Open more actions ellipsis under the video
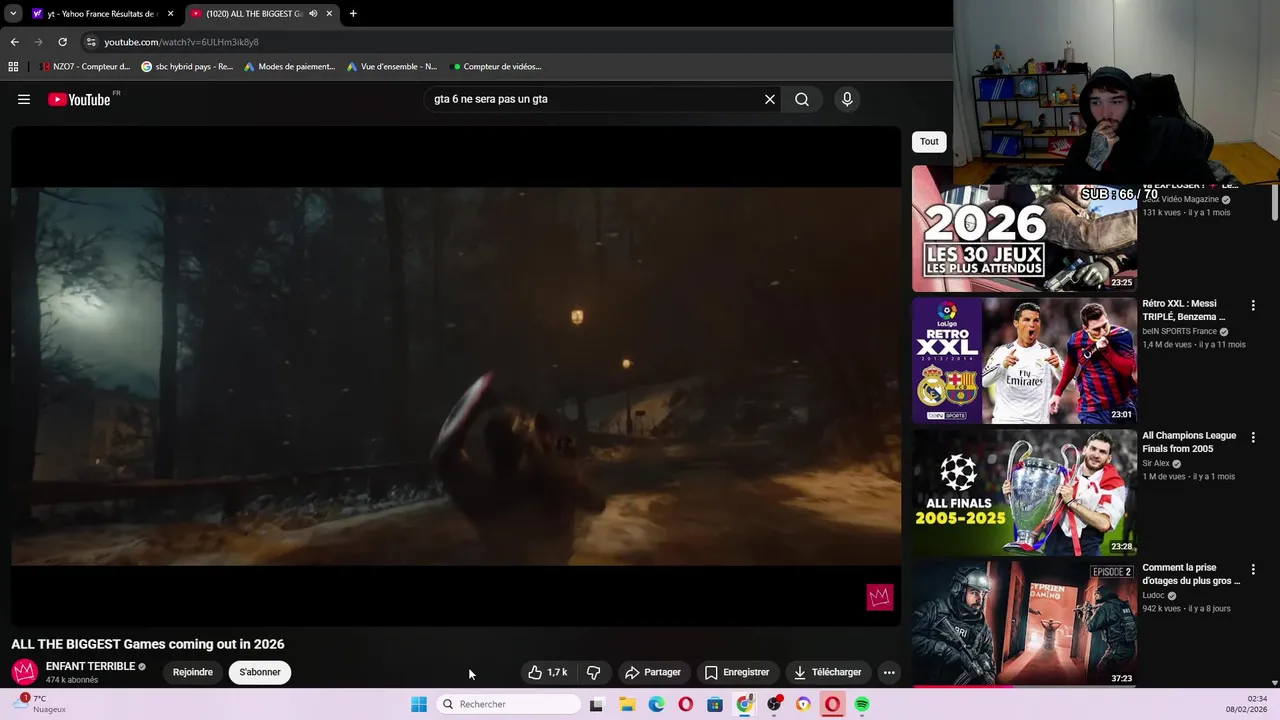The image size is (1280, 720). [x=889, y=672]
